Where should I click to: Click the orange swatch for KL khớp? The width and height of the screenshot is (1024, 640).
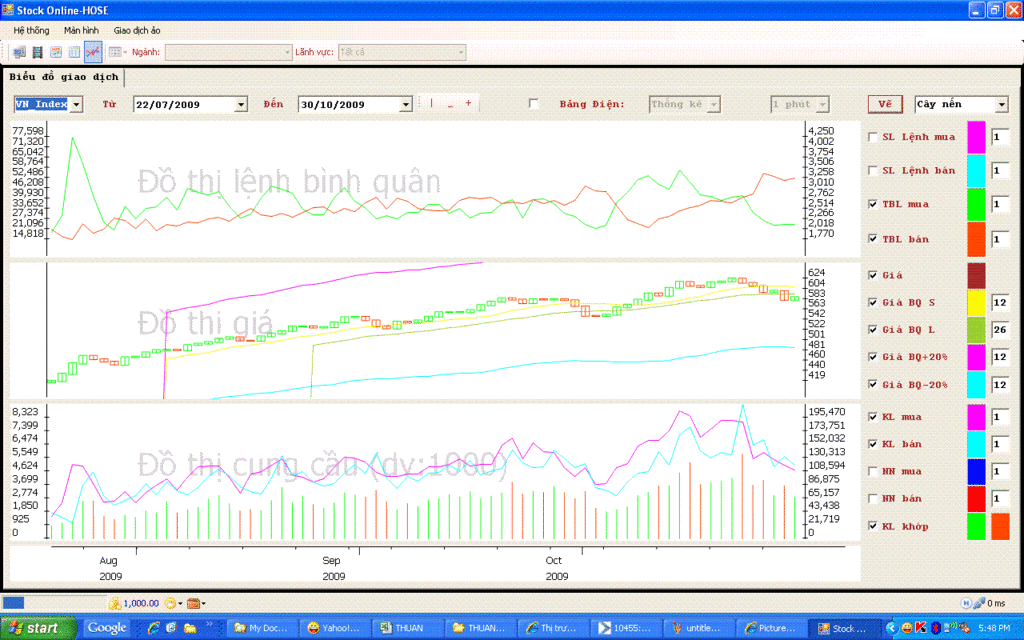(x=1000, y=526)
